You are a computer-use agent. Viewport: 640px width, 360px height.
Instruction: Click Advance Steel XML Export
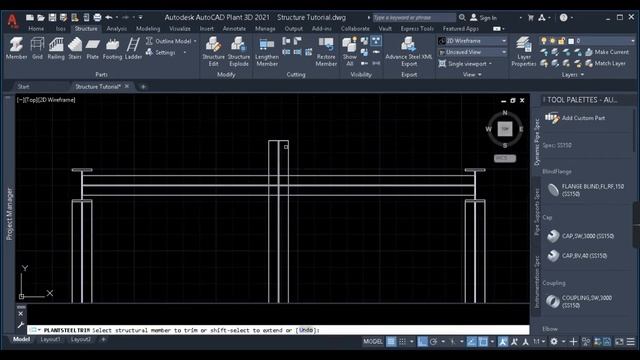click(409, 51)
